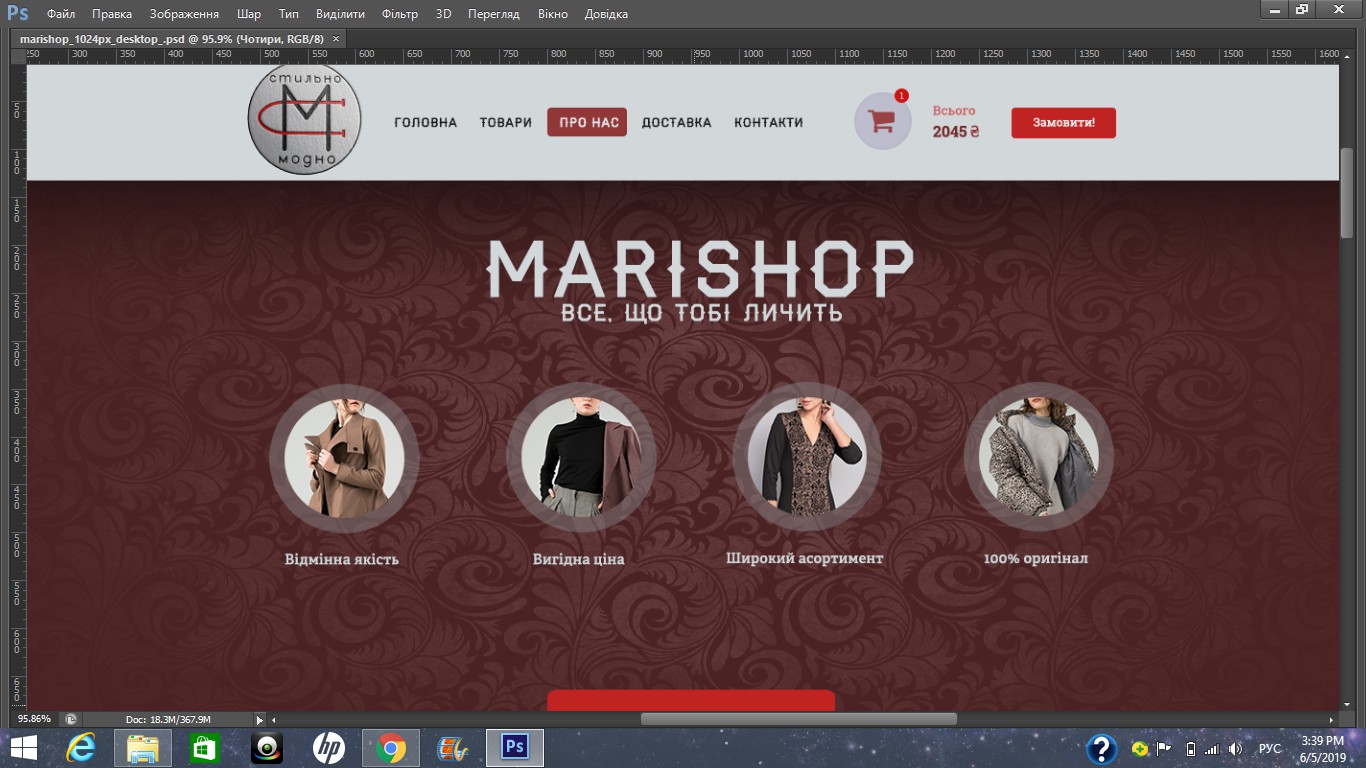Click the red Замовити! button

point(1063,123)
